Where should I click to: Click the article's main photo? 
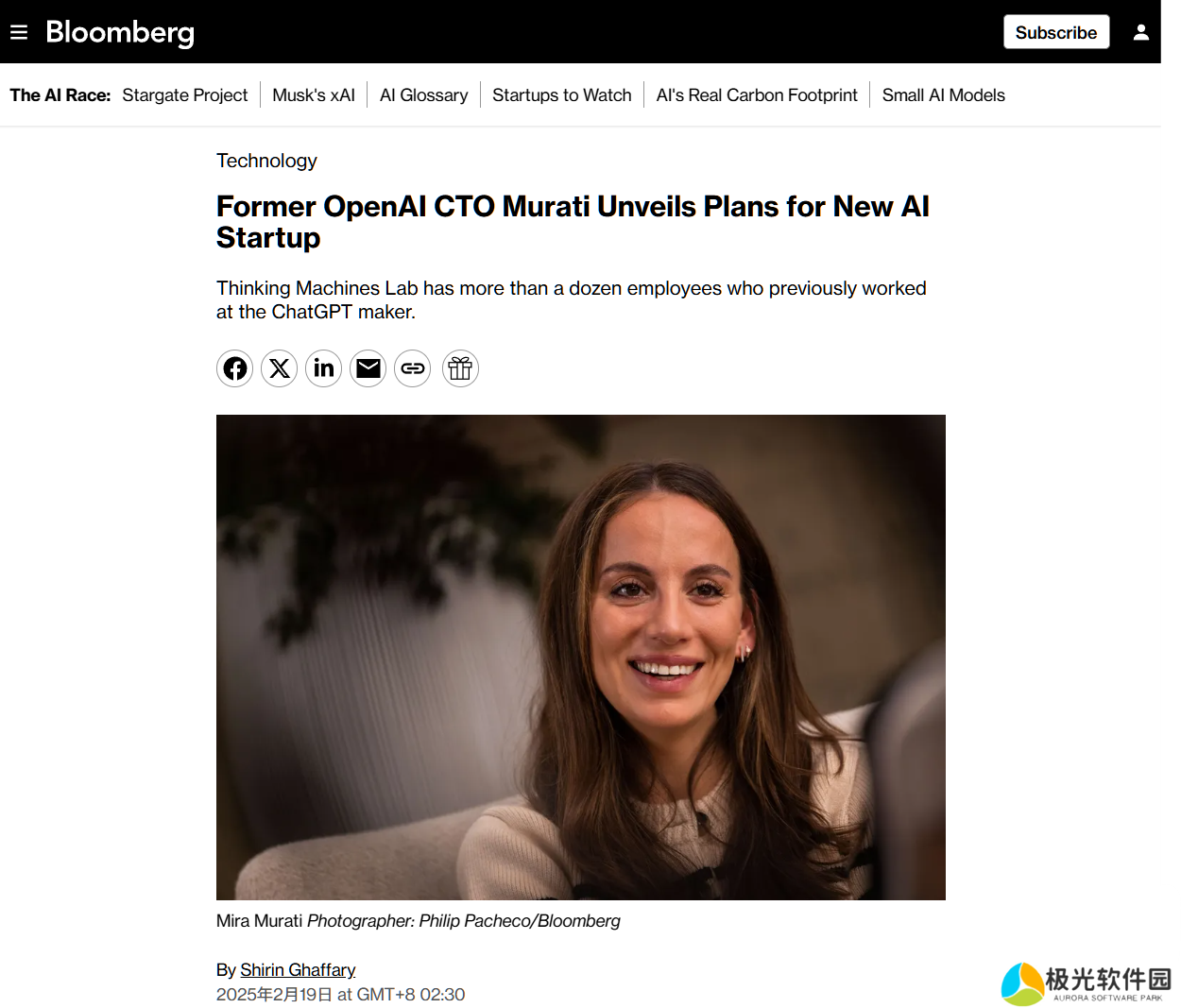click(x=580, y=657)
